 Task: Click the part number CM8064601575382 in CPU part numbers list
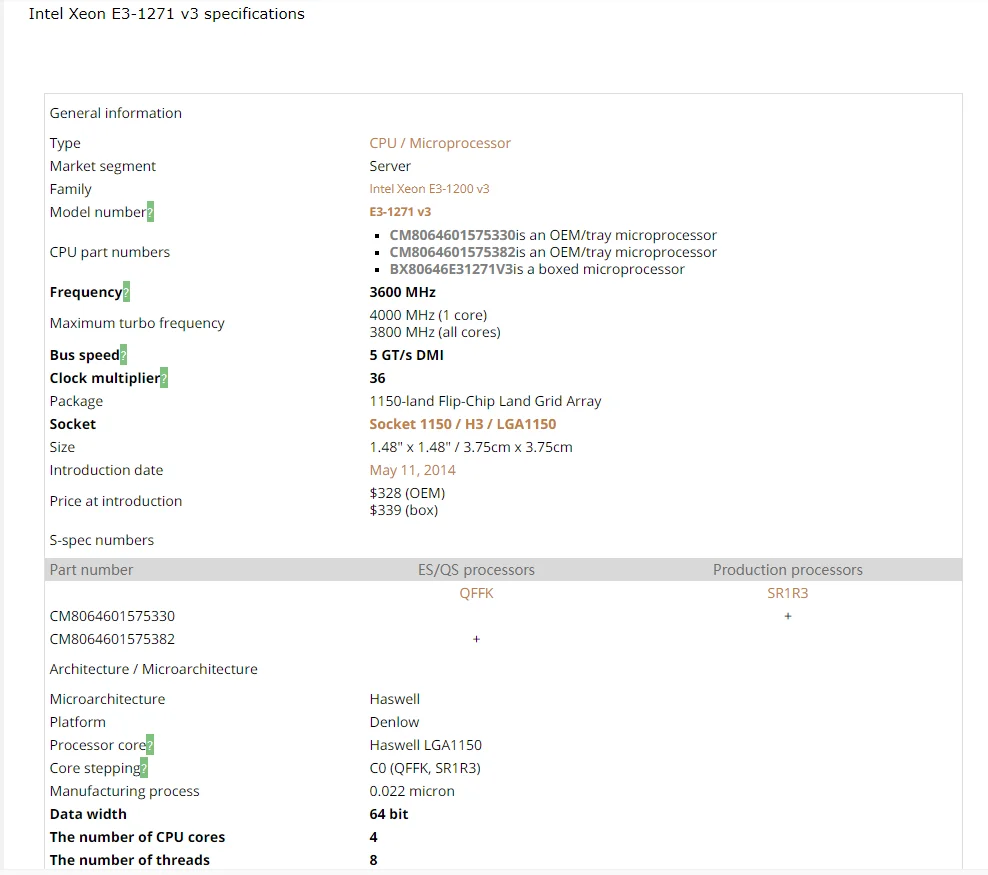coord(452,252)
